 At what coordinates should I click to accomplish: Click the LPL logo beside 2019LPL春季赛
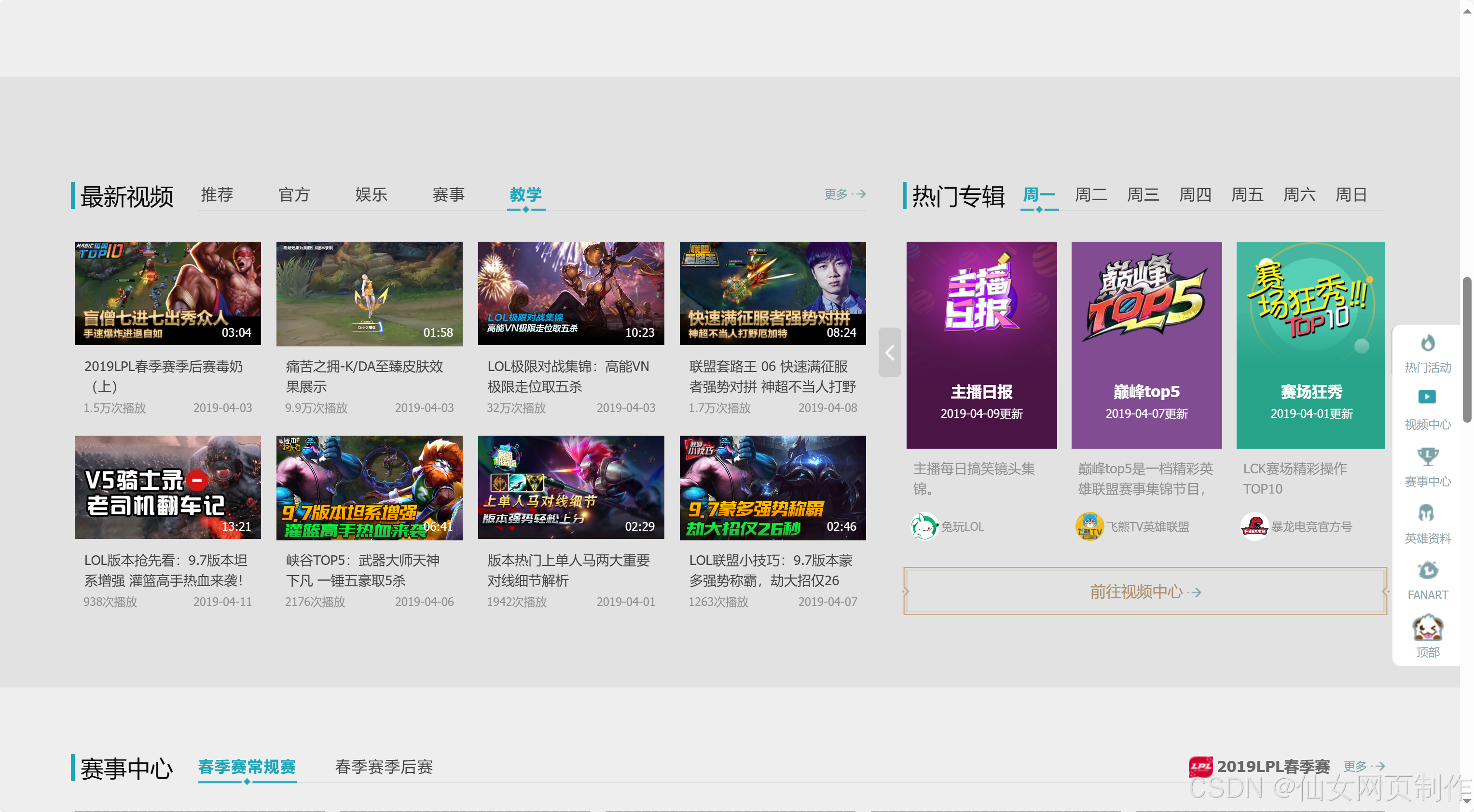click(1200, 766)
